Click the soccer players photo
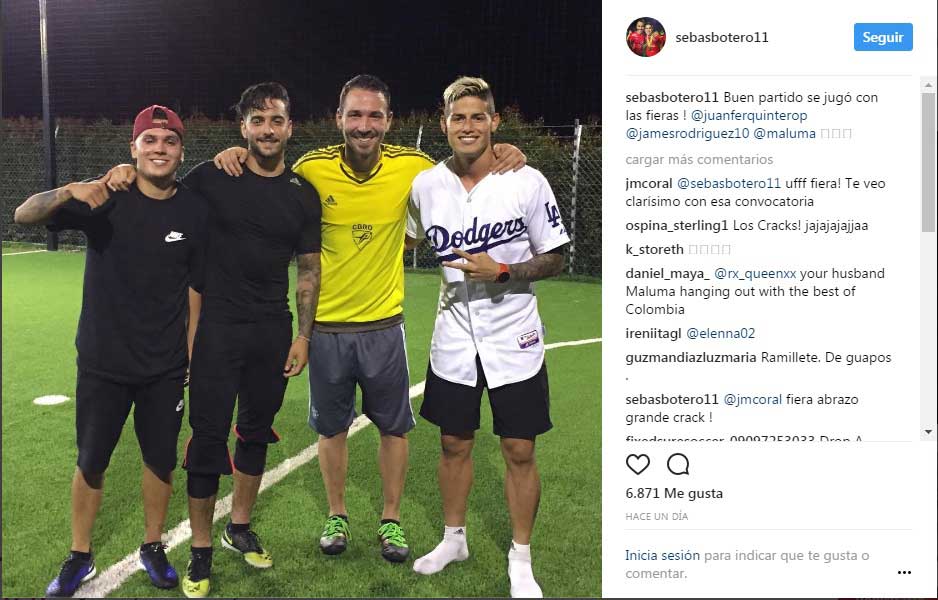The height and width of the screenshot is (600, 938). pyautogui.click(x=301, y=299)
